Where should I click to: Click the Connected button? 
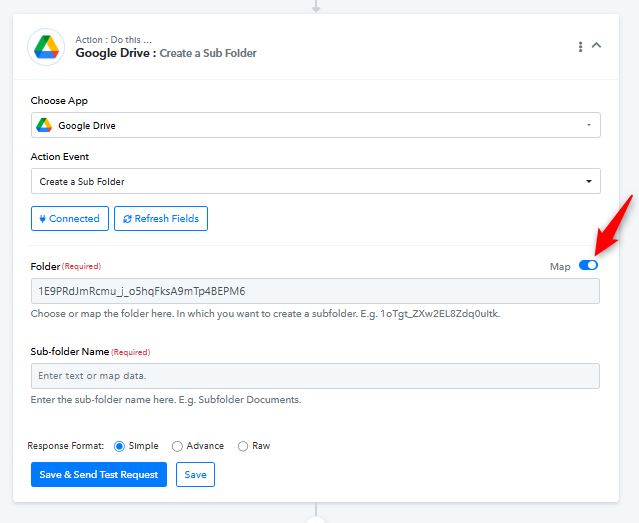70,218
